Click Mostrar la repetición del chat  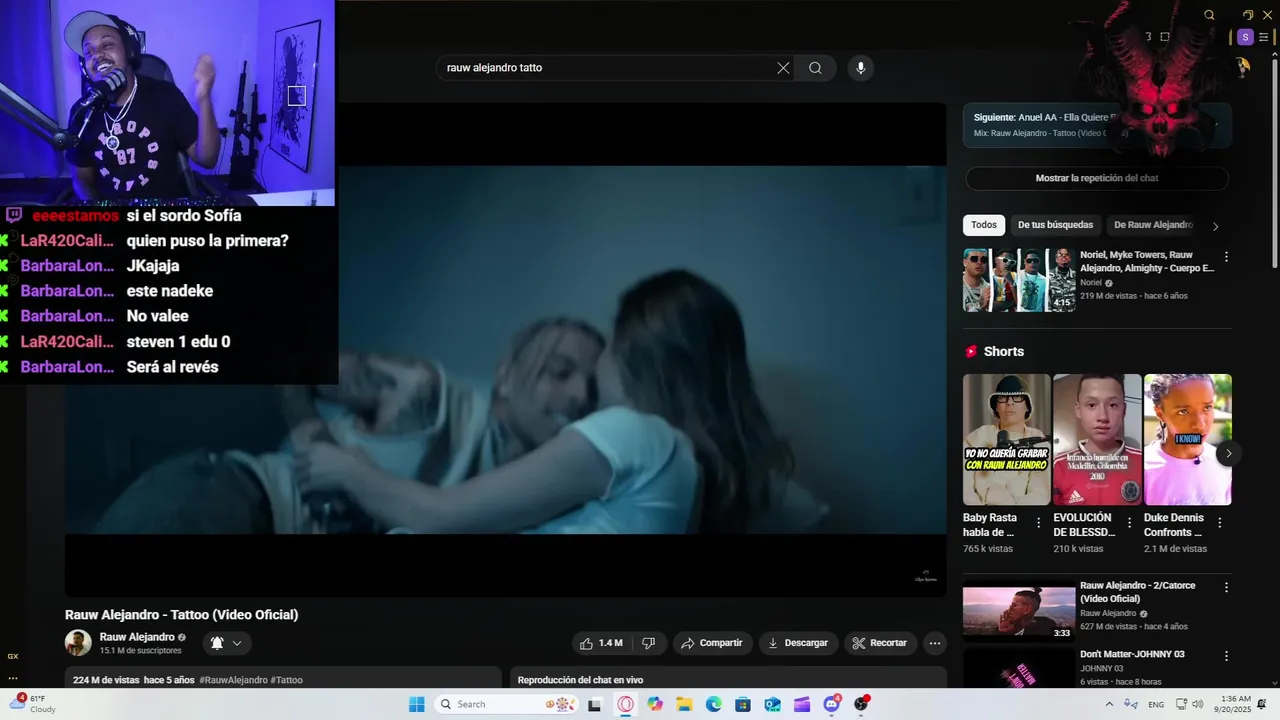[x=1097, y=178]
